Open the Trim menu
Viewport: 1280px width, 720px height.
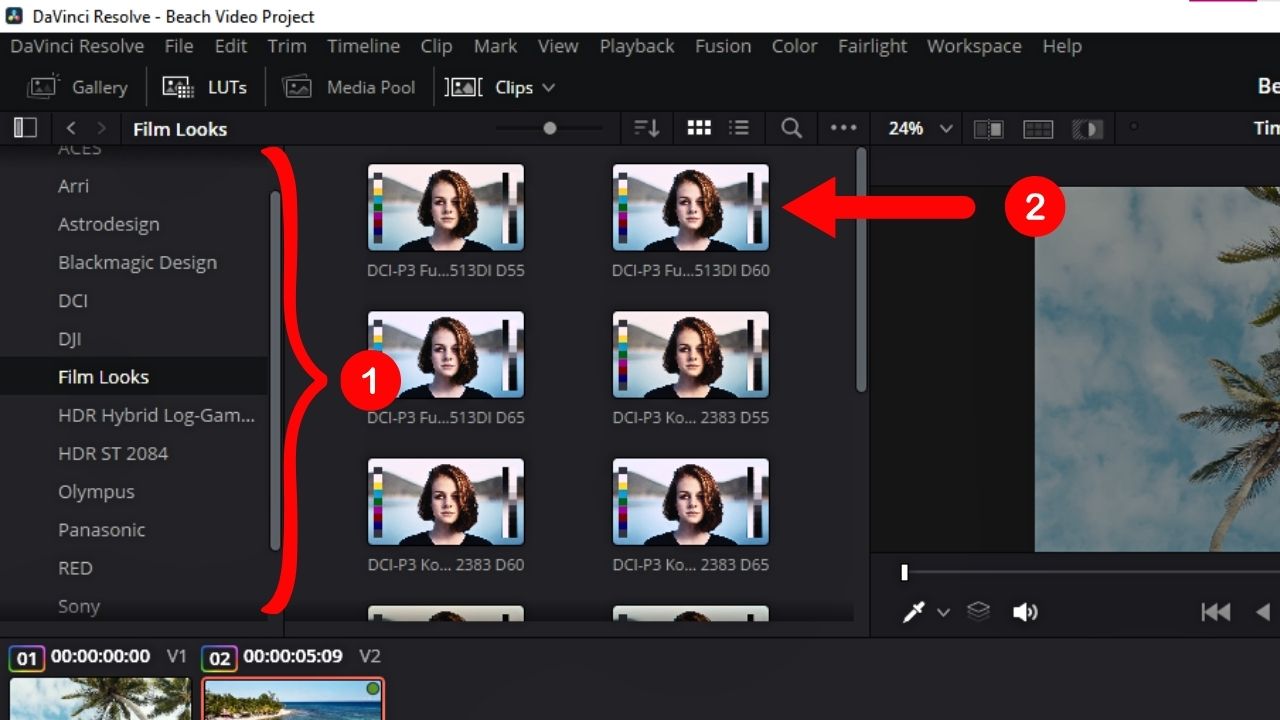point(287,46)
